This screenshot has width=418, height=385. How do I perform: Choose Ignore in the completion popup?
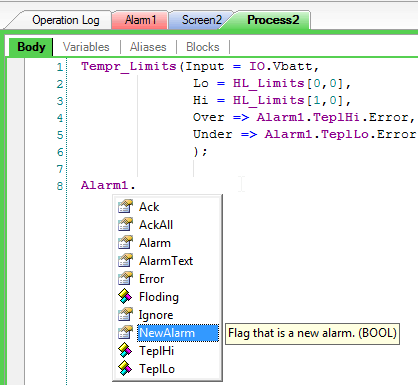click(x=156, y=315)
